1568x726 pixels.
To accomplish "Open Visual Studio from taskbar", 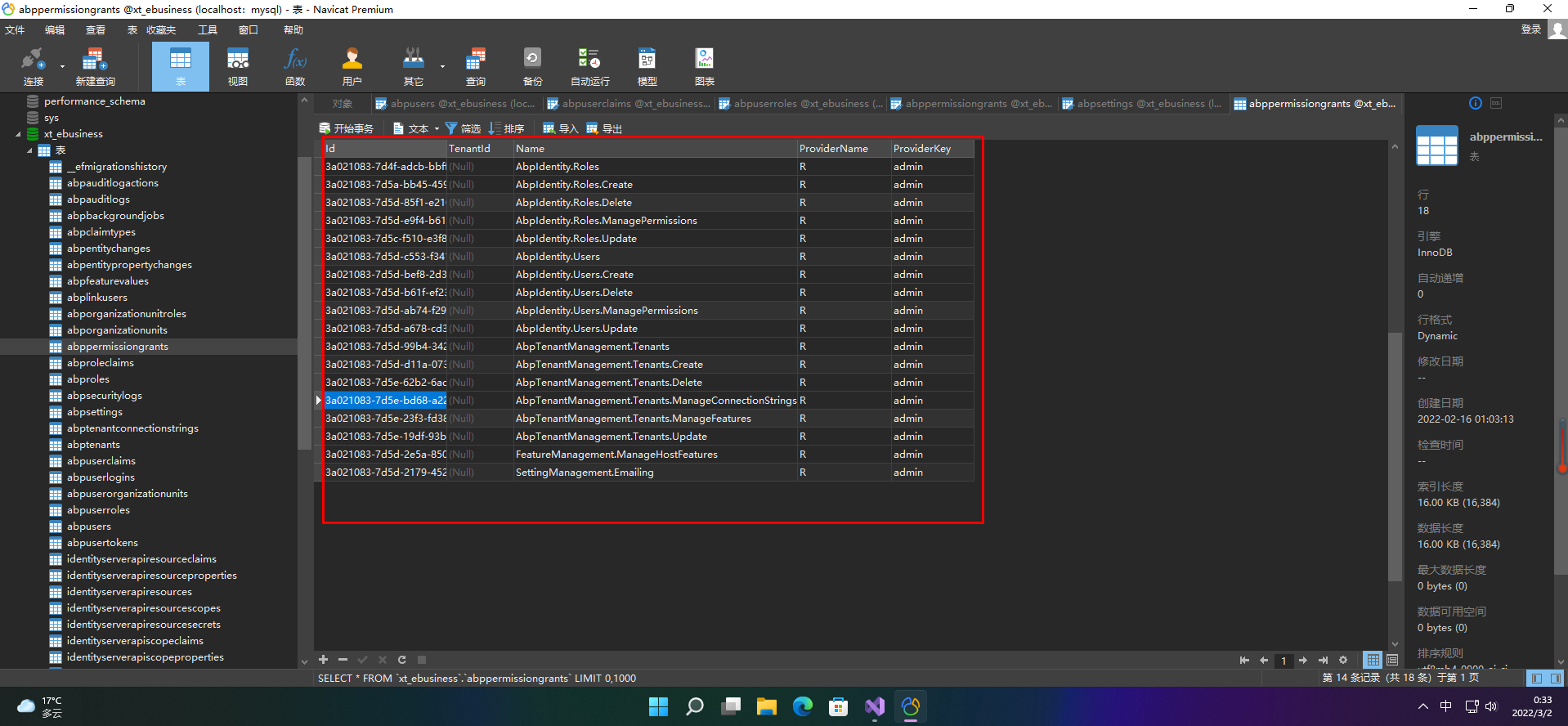I will pos(874,706).
